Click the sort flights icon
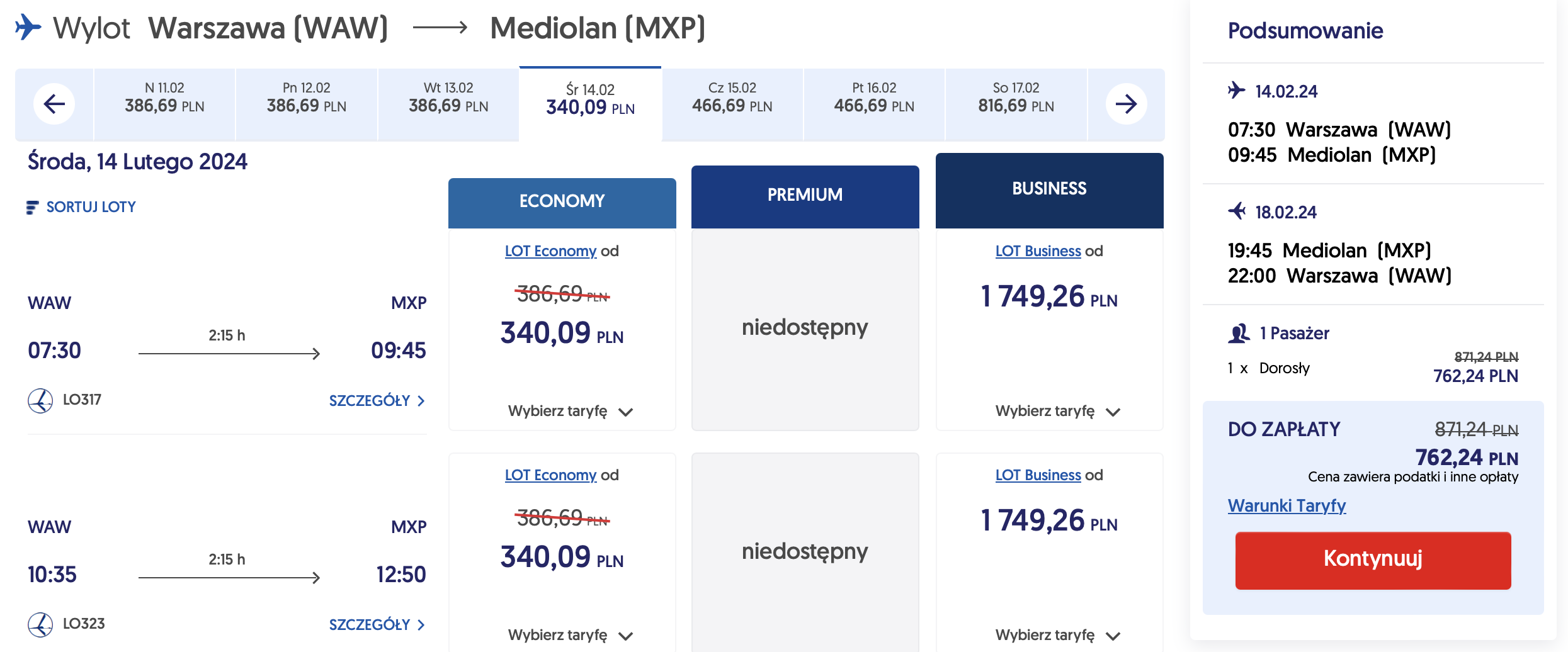This screenshot has width=1568, height=652. coord(32,208)
